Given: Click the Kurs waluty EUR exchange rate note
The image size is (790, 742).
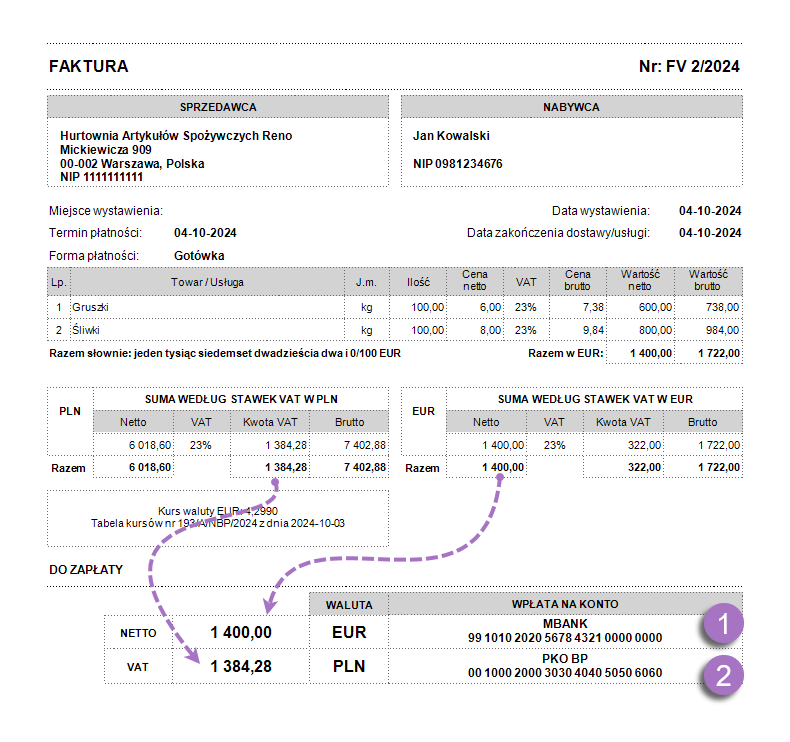Looking at the screenshot, I should [218, 510].
